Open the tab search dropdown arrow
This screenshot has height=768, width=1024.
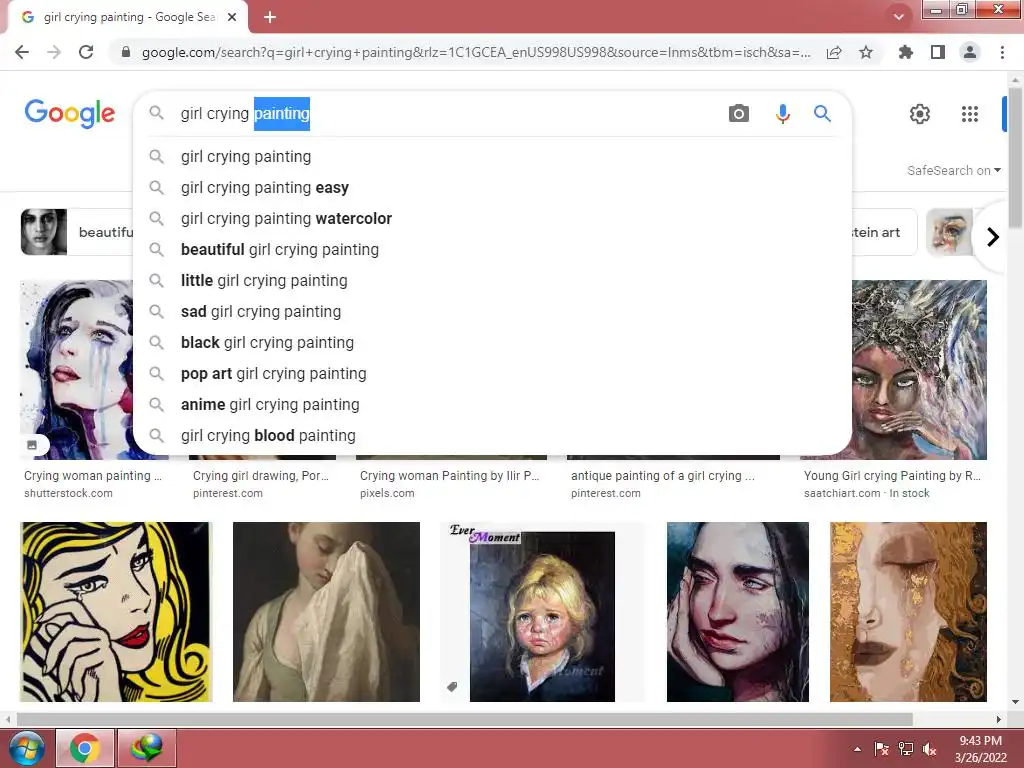pos(899,17)
